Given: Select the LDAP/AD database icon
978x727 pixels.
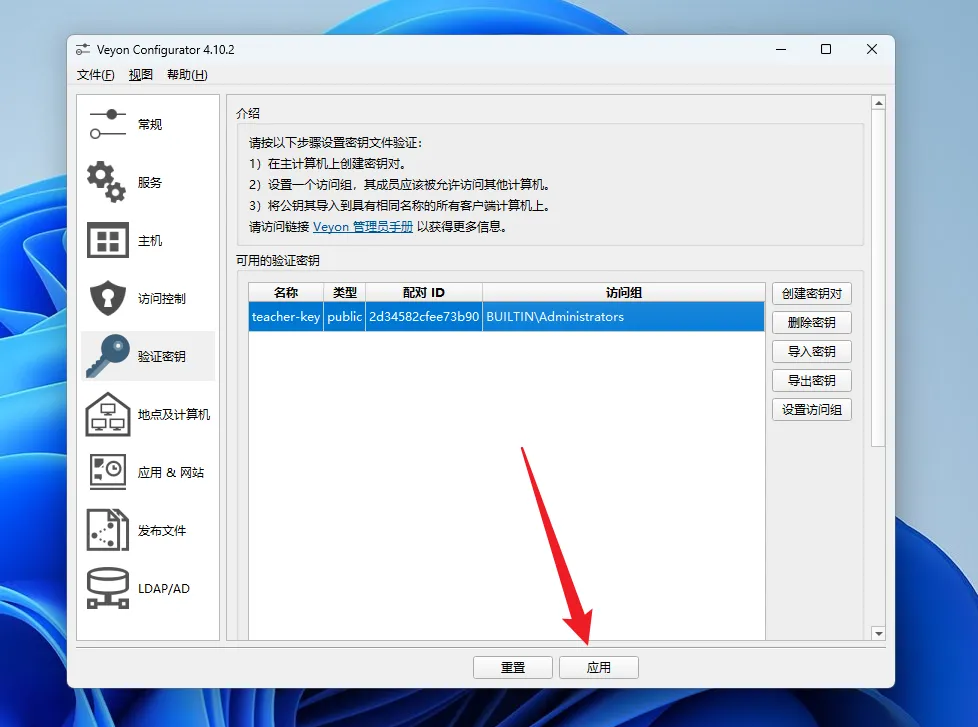Looking at the screenshot, I should click(x=108, y=588).
